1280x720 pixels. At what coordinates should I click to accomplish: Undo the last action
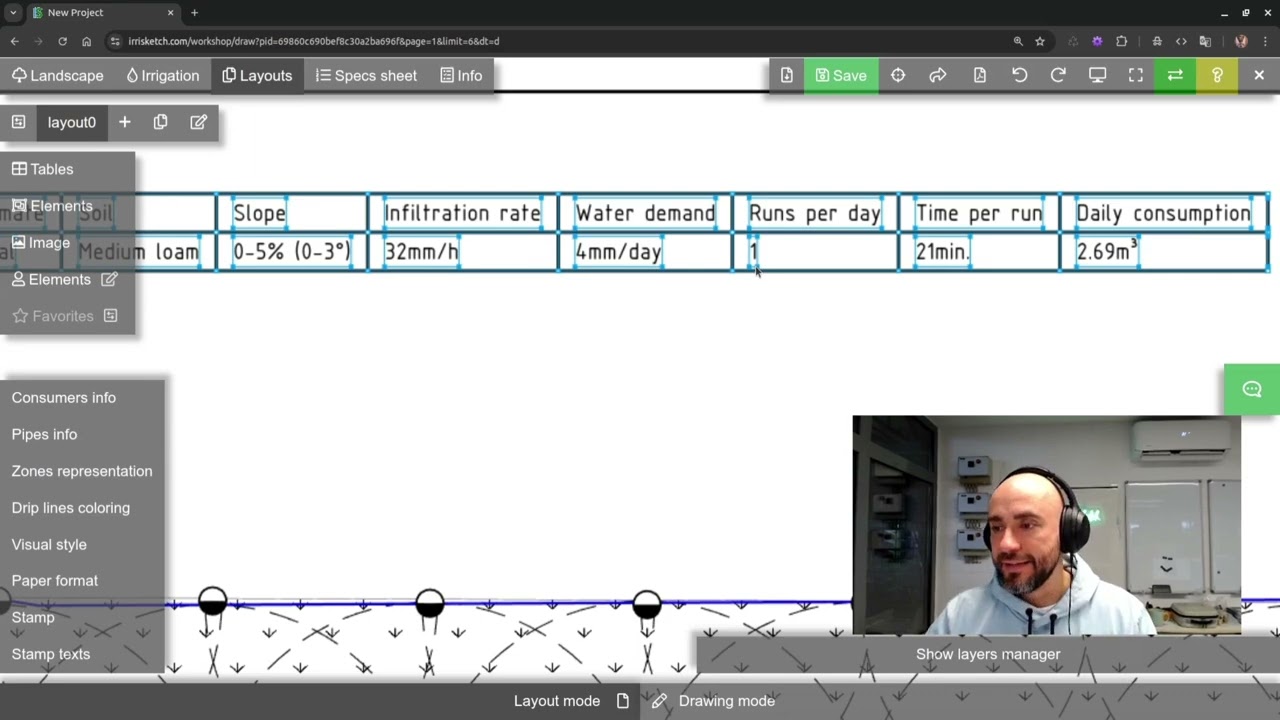pyautogui.click(x=1019, y=75)
